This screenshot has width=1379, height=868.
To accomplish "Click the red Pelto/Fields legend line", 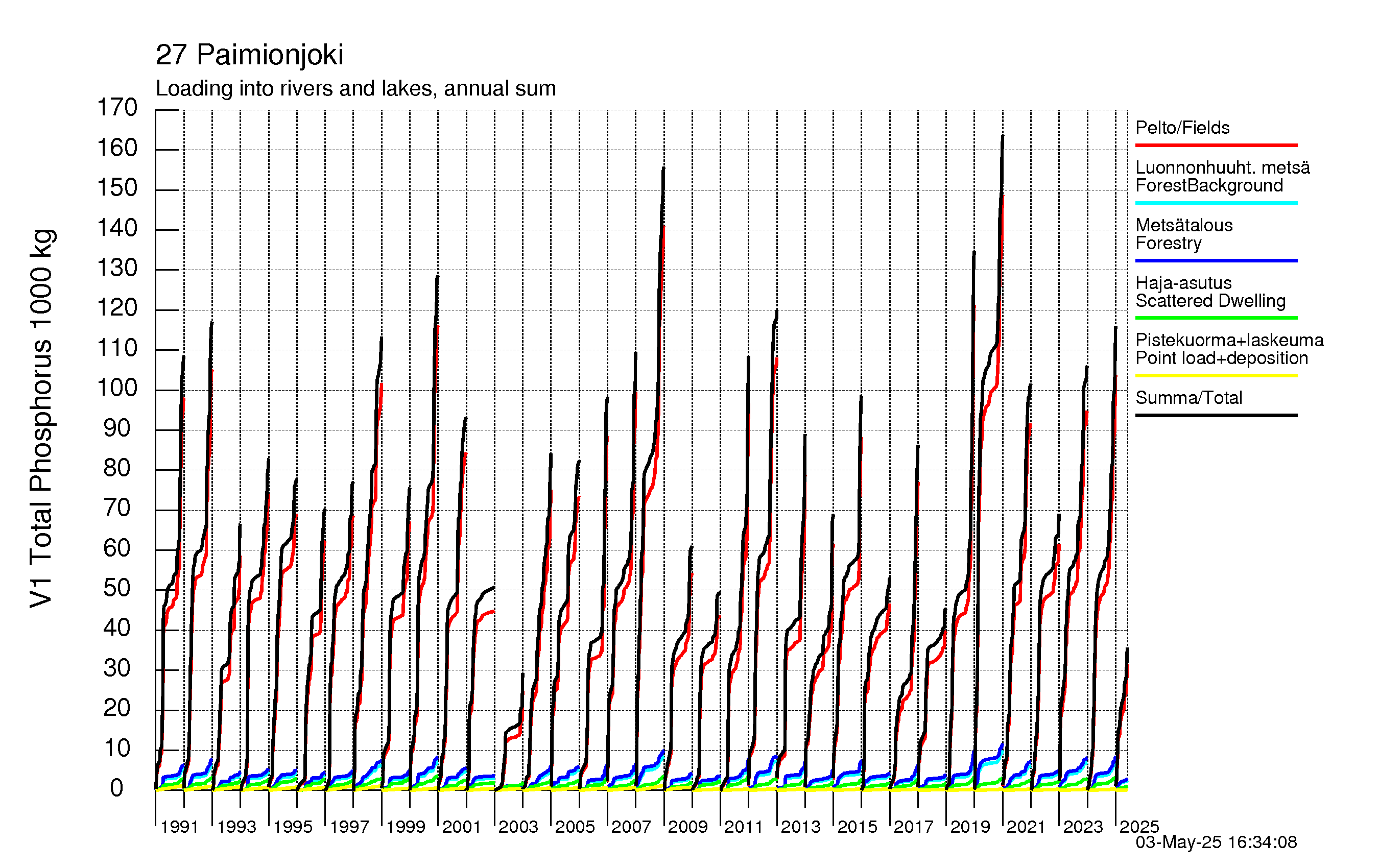I will click(x=1216, y=146).
